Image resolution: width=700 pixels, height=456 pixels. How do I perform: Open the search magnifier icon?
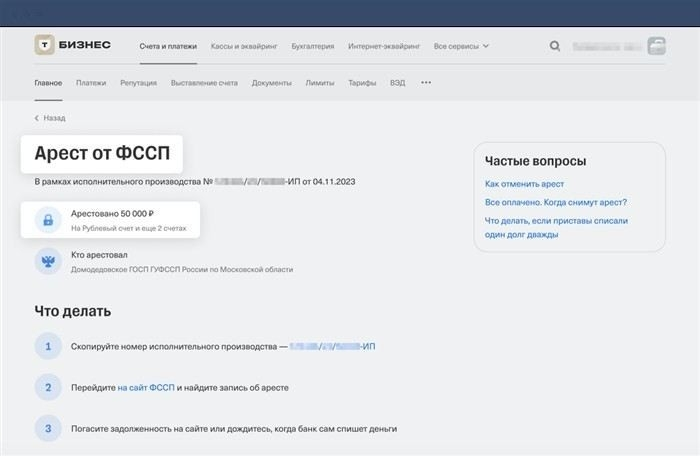click(x=554, y=46)
